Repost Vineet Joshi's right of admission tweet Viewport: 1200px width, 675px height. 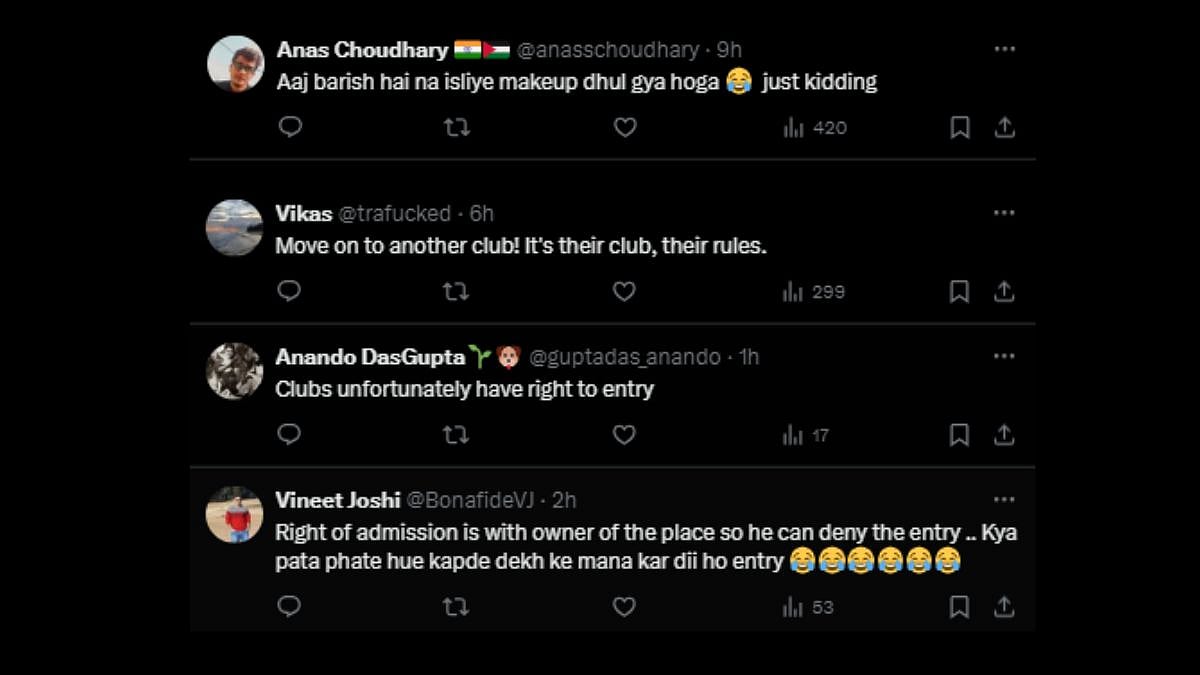coord(456,607)
